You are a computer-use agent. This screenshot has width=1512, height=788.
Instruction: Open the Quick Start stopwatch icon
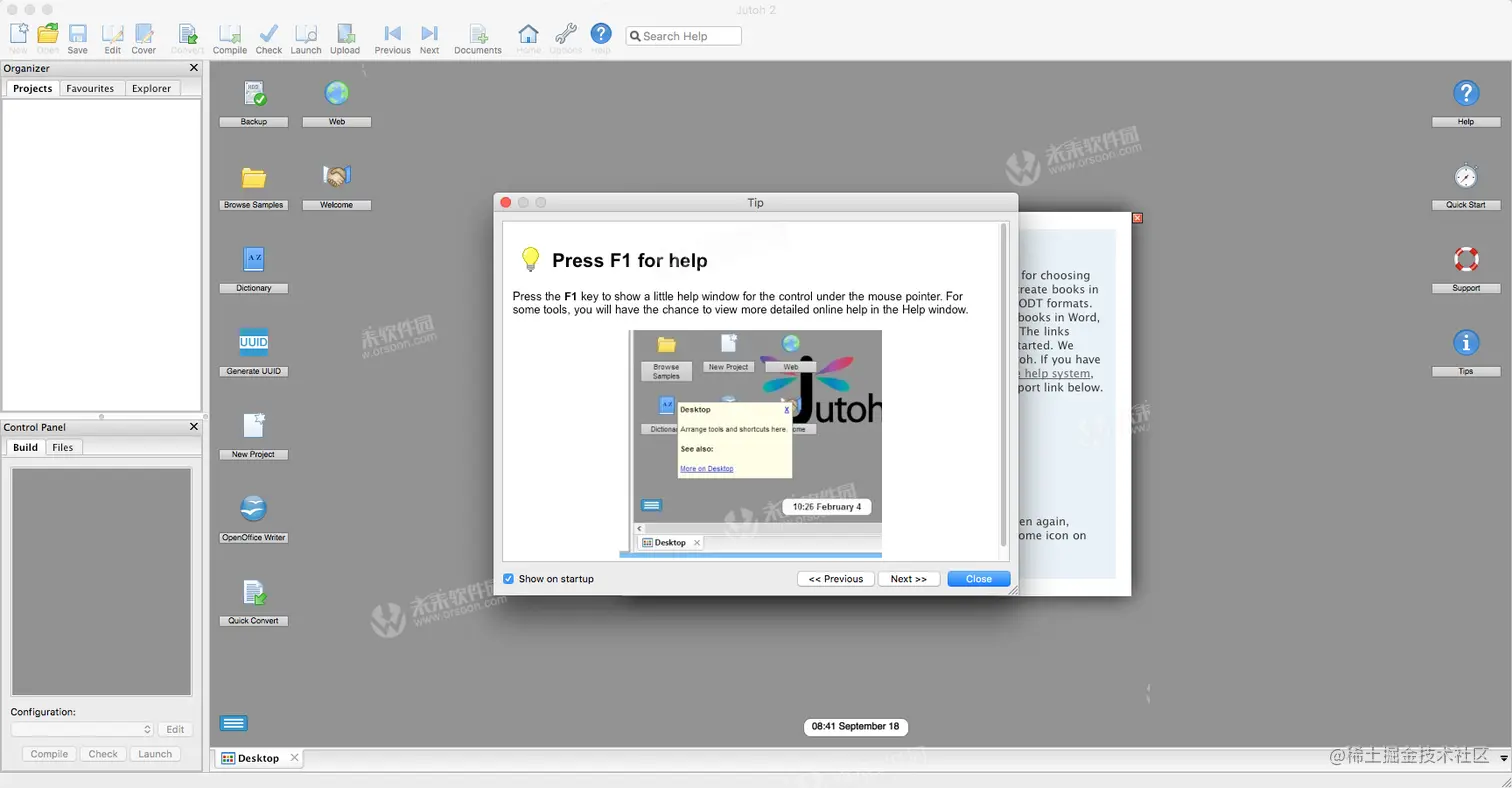(x=1466, y=186)
